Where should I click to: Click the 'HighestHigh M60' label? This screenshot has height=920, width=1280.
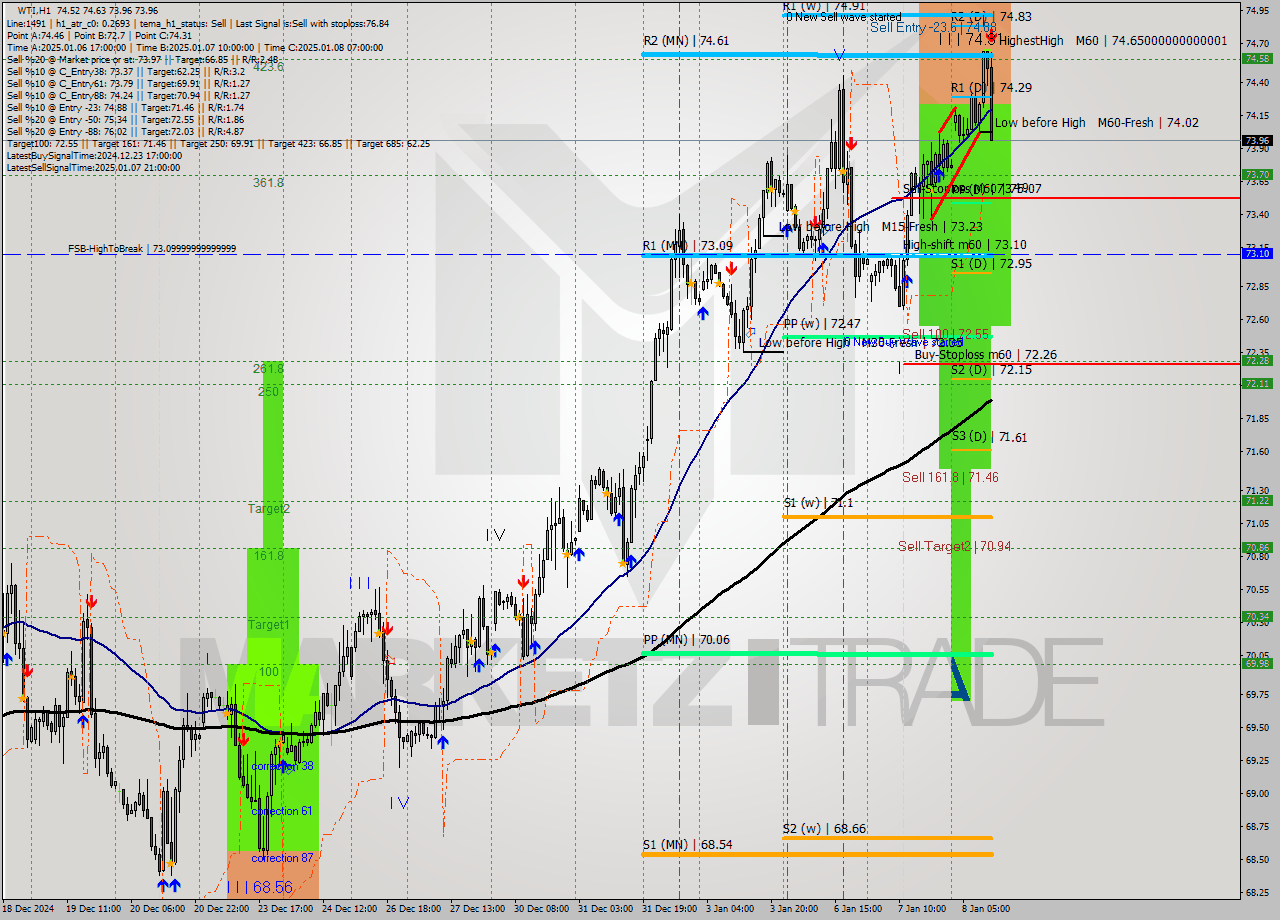(x=1112, y=40)
